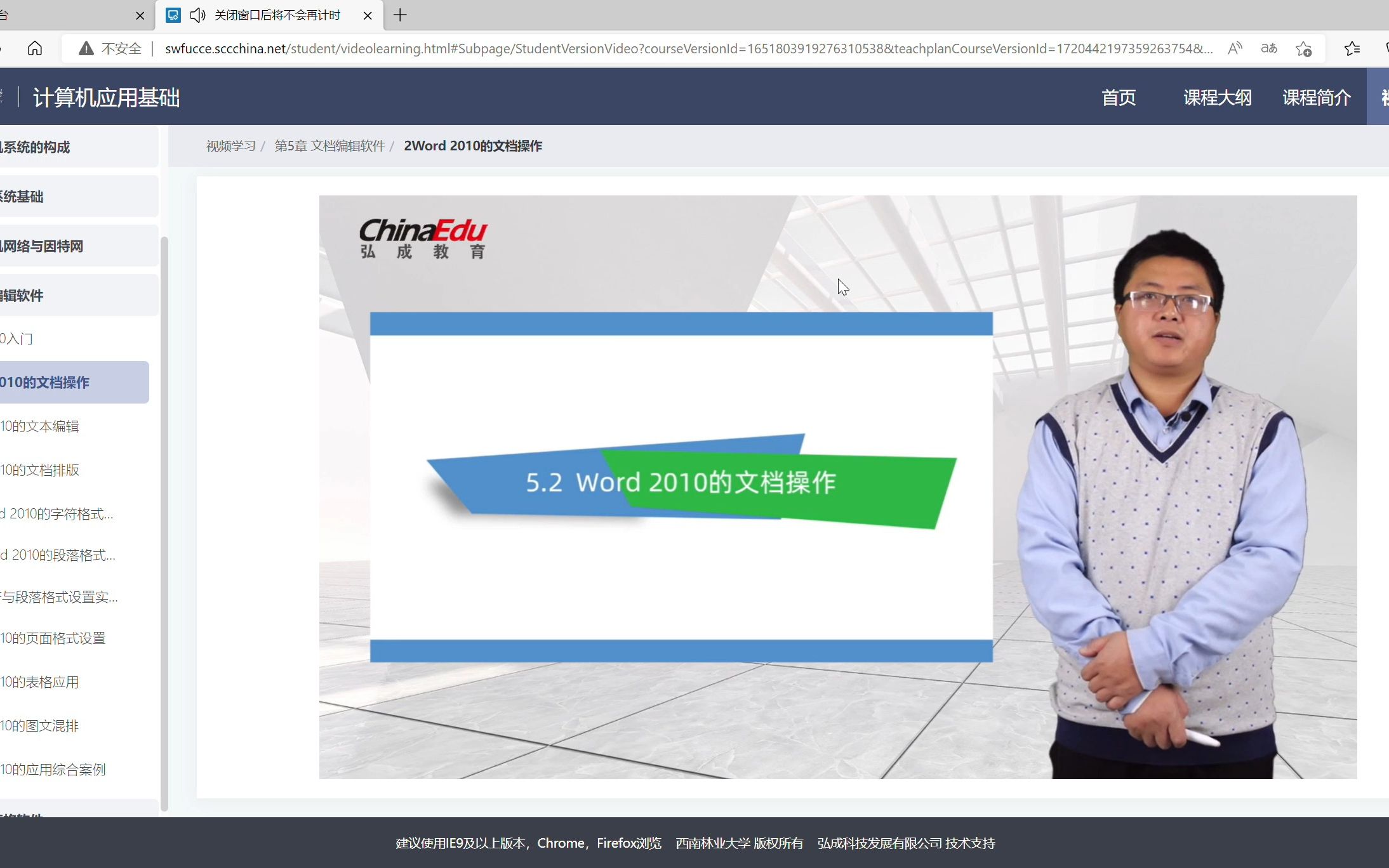
Task: Click the 西南林业大学 版权所有 footer text
Action: pyautogui.click(x=740, y=843)
